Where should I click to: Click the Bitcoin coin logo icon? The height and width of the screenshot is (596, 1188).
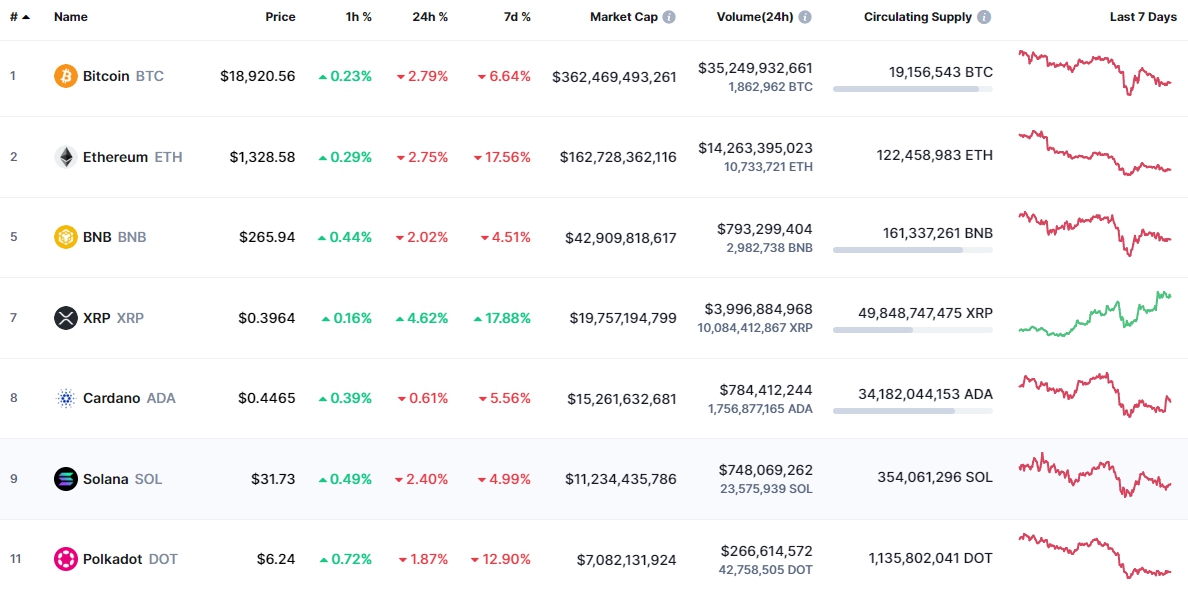[x=66, y=76]
